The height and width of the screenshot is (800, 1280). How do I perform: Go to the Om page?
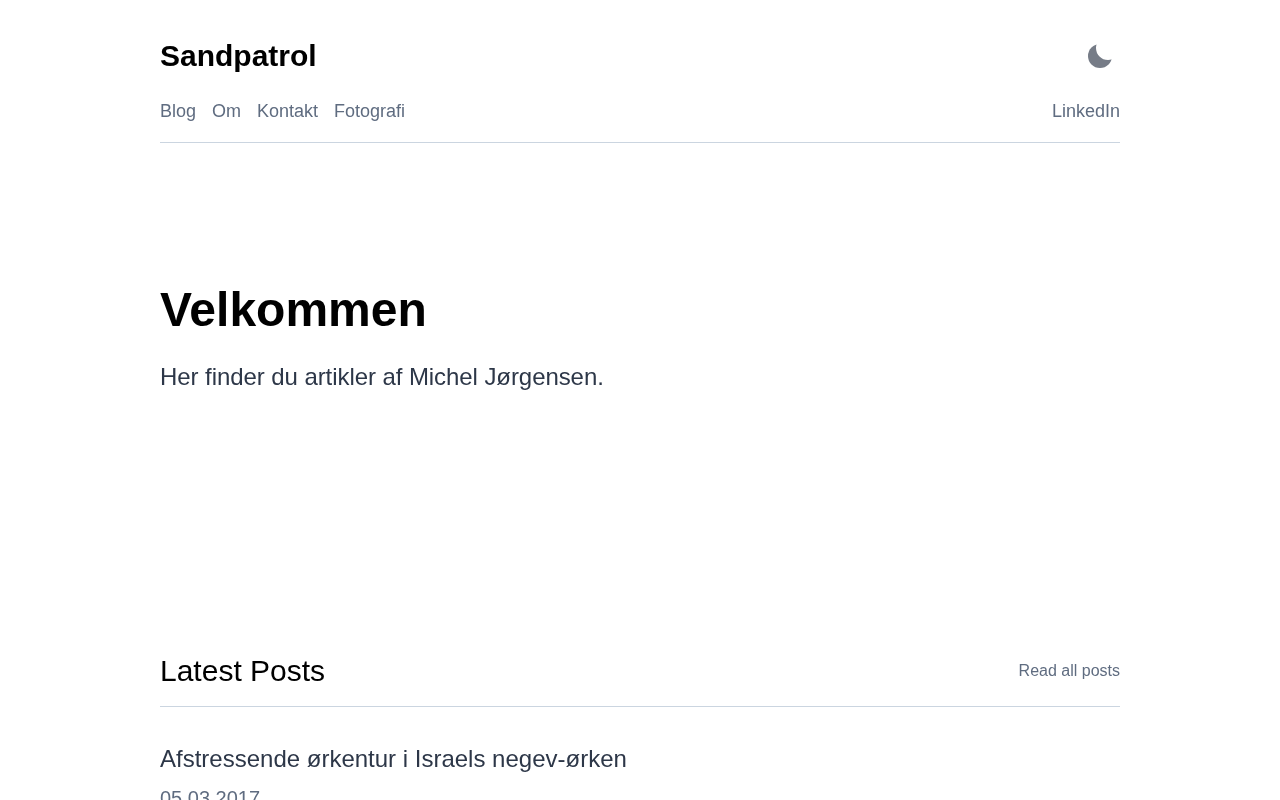(x=226, y=111)
